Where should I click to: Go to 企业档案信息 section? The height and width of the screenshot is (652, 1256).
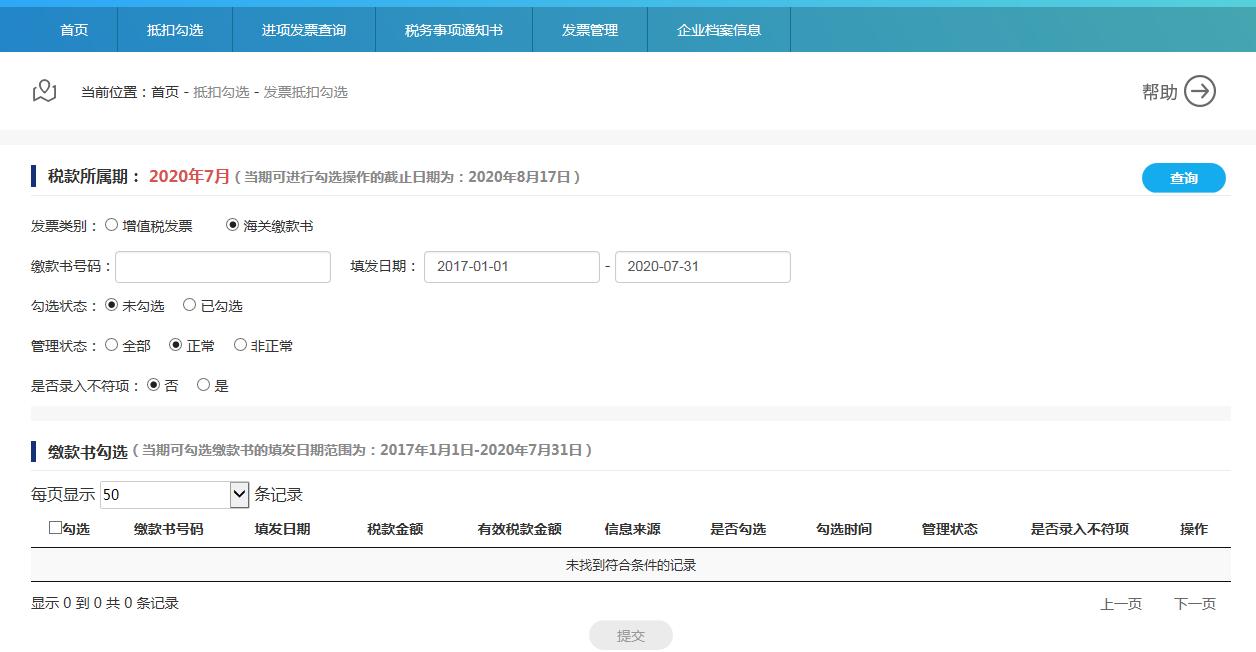pyautogui.click(x=719, y=30)
